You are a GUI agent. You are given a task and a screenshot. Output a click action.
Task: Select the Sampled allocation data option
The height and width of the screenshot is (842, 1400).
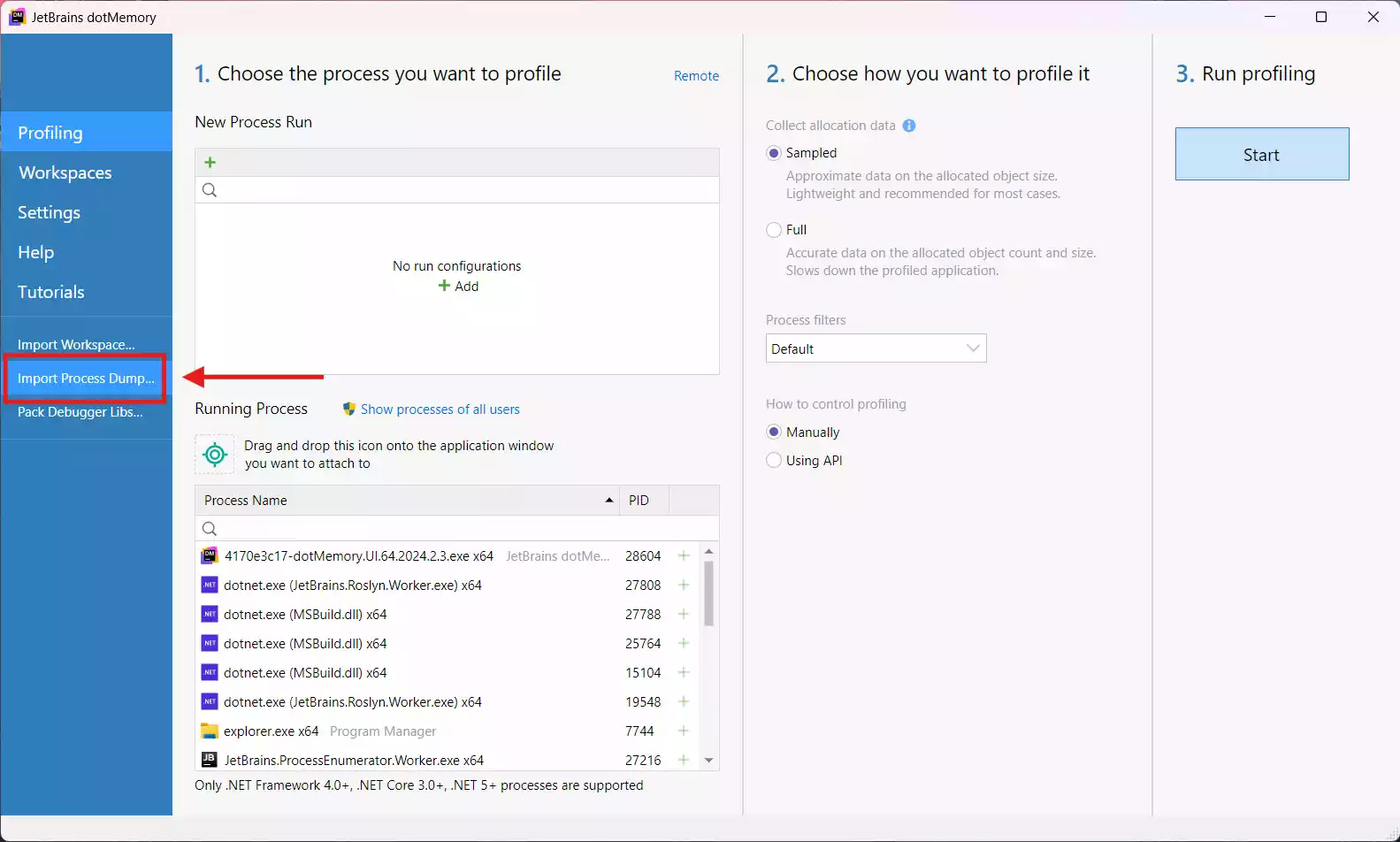774,153
